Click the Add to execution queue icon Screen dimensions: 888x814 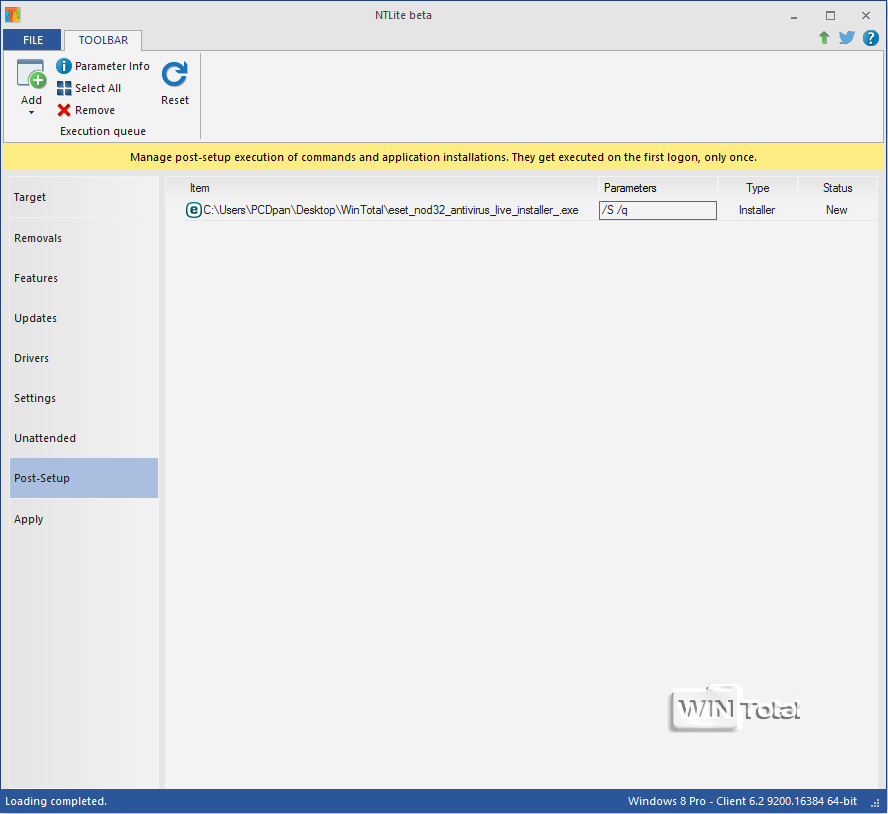click(31, 75)
